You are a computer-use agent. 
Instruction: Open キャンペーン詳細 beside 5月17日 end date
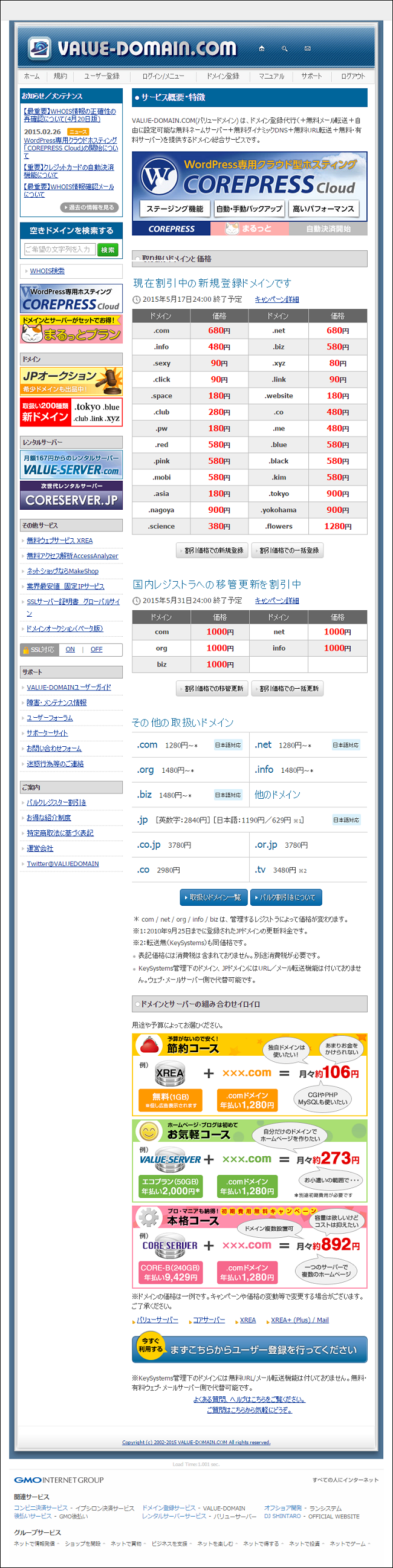[277, 299]
